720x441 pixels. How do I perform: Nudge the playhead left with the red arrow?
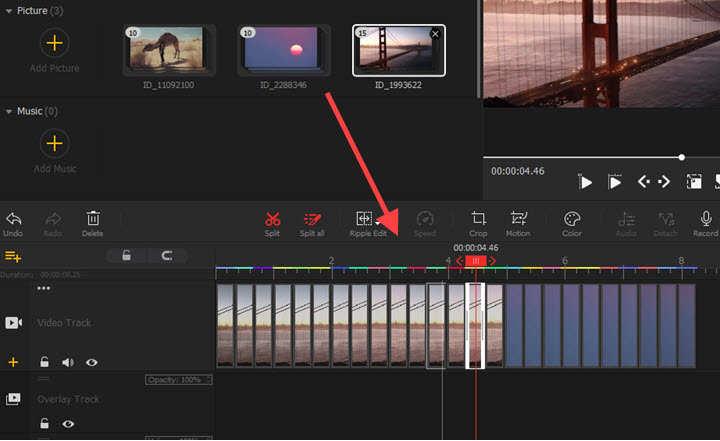pos(460,261)
